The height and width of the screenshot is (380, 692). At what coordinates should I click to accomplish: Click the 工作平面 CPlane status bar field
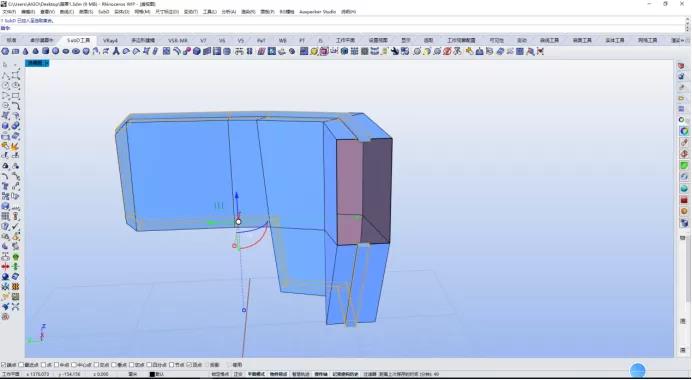coord(11,374)
